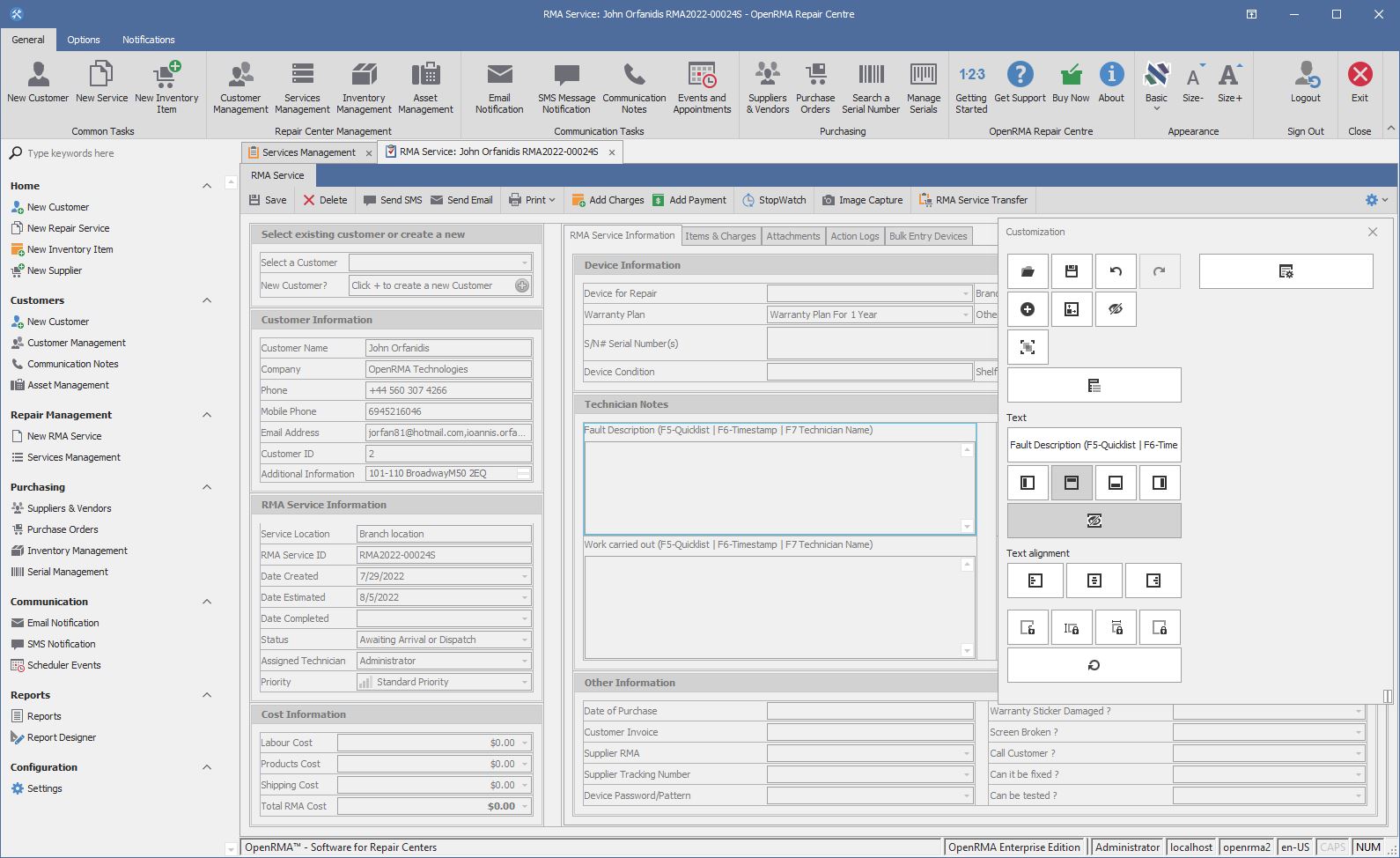Click the reset refresh button in Customization
The width and height of the screenshot is (1400, 858).
1094,665
